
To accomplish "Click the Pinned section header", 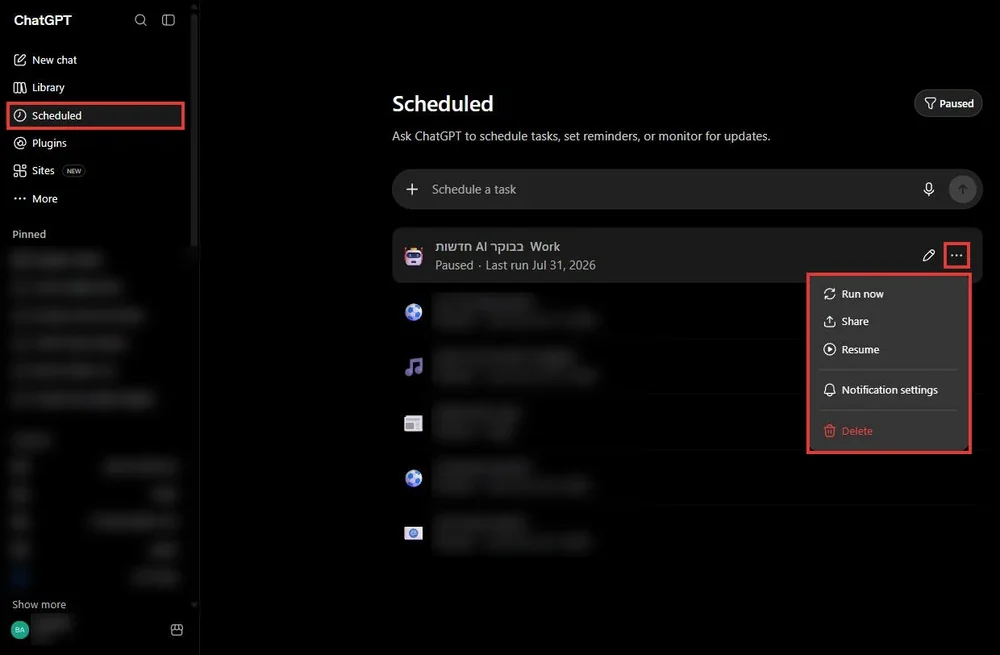I will (x=29, y=234).
